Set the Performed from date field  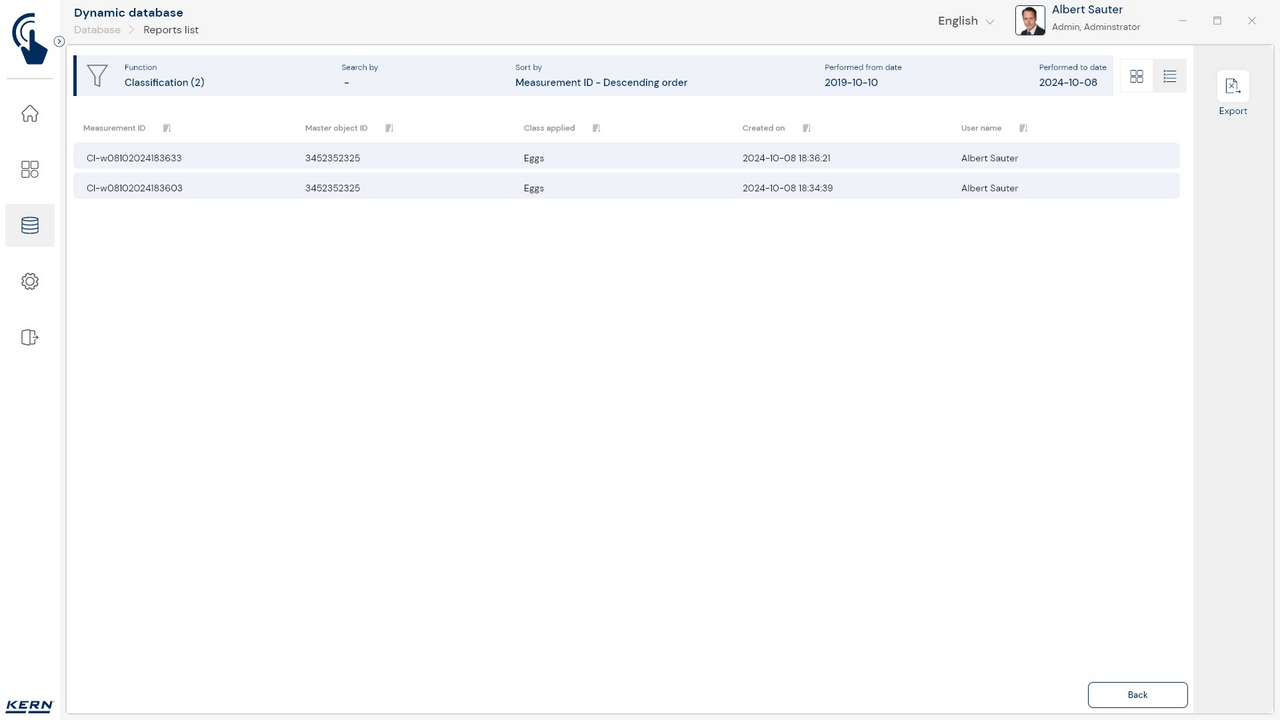pyautogui.click(x=851, y=82)
